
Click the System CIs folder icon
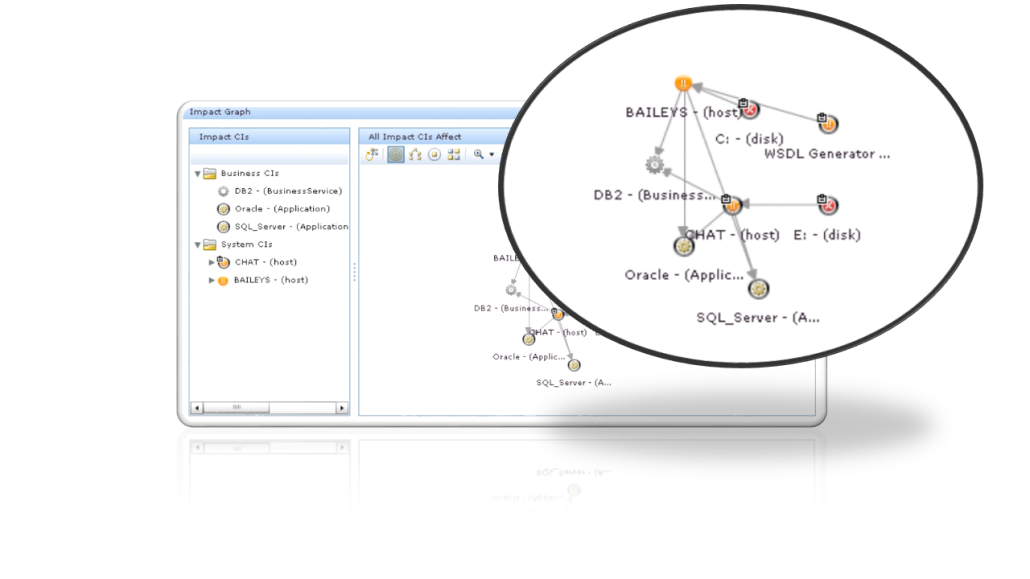tap(210, 244)
